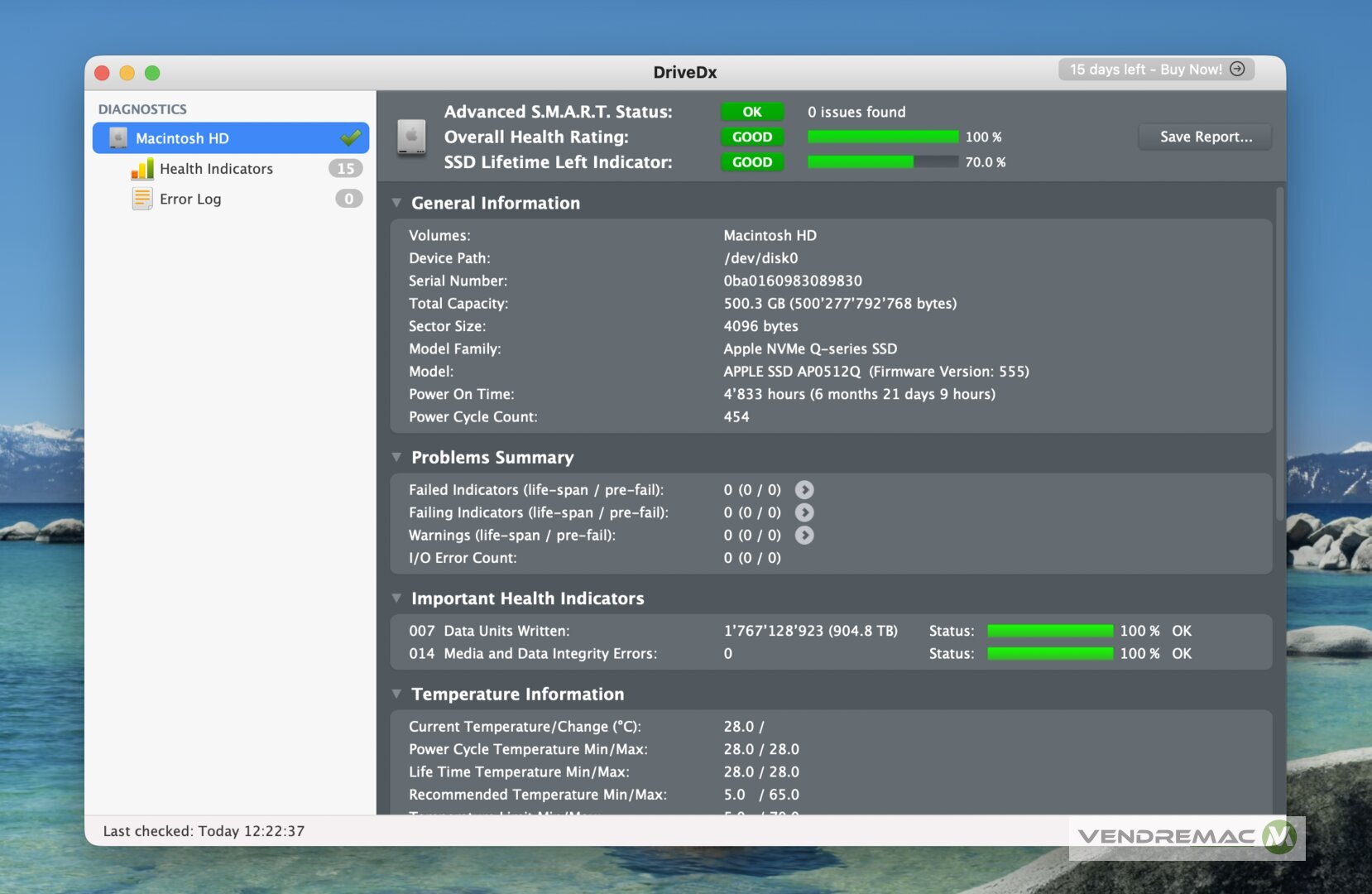Click the Error Log notepad icon
This screenshot has height=894, width=1372.
click(142, 199)
